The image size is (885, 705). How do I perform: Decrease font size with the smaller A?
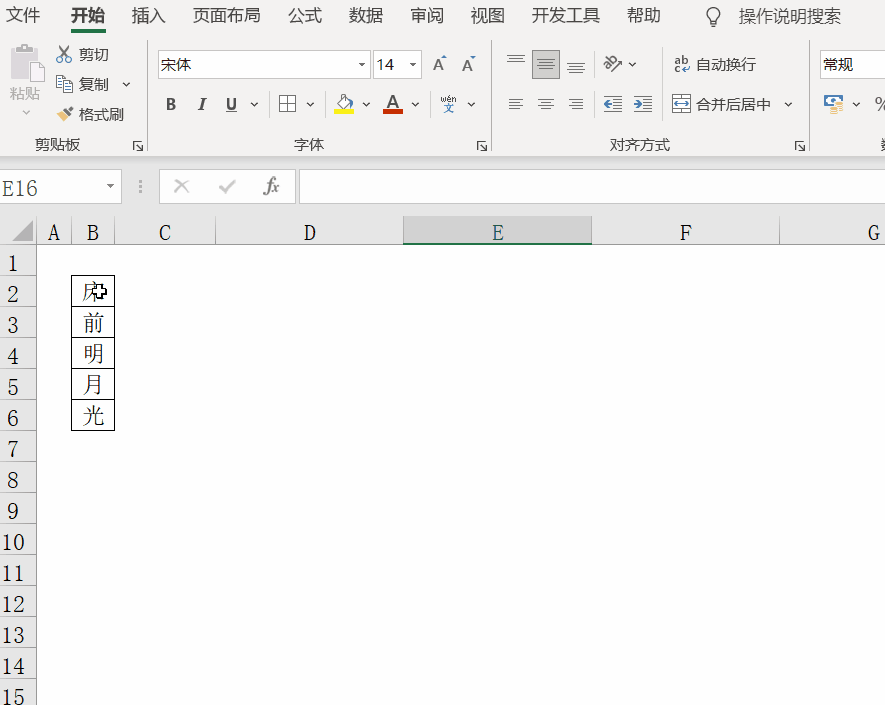[x=468, y=64]
